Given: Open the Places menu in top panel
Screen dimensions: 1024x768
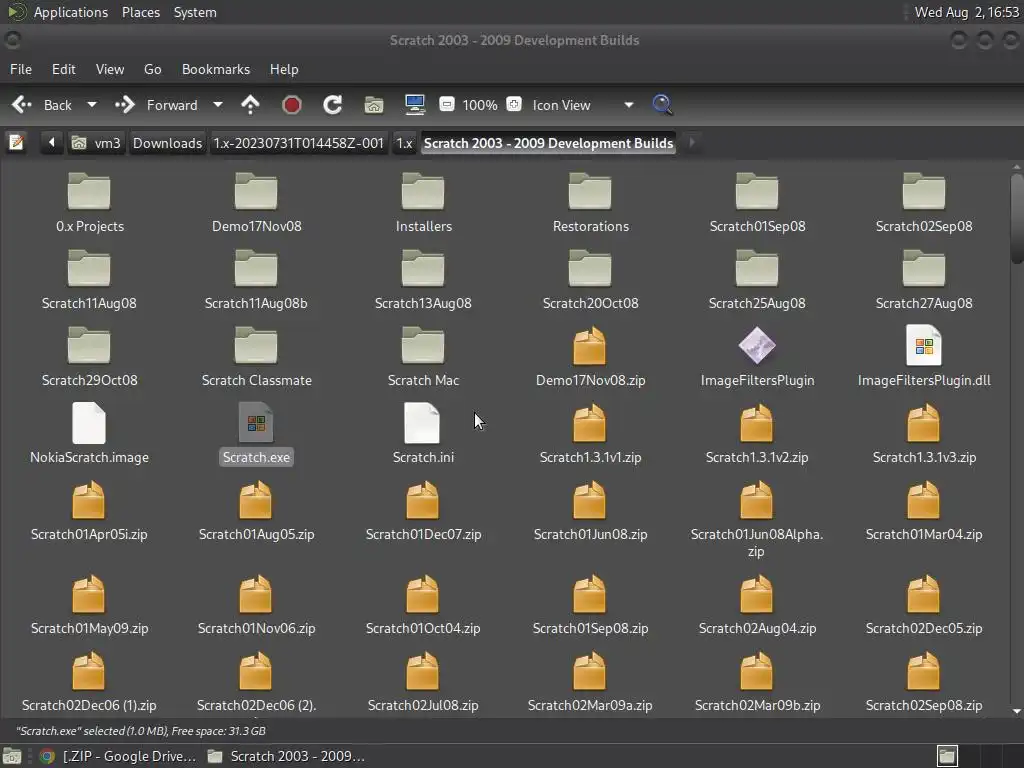Looking at the screenshot, I should pyautogui.click(x=140, y=12).
